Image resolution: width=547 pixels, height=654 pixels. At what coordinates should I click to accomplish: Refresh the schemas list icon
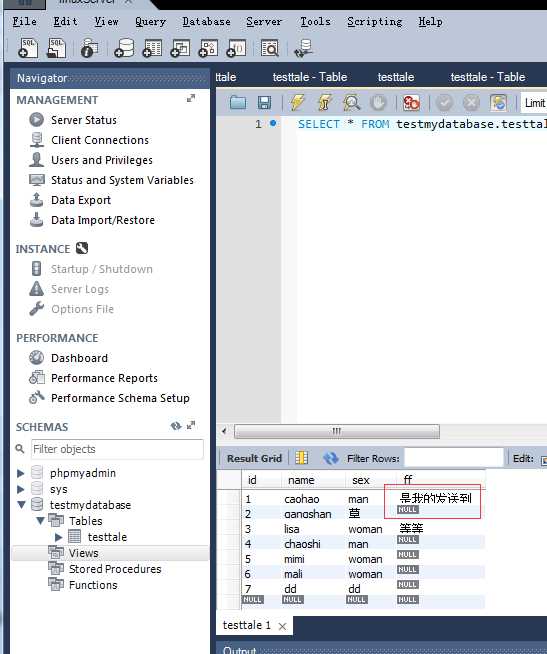tap(176, 426)
